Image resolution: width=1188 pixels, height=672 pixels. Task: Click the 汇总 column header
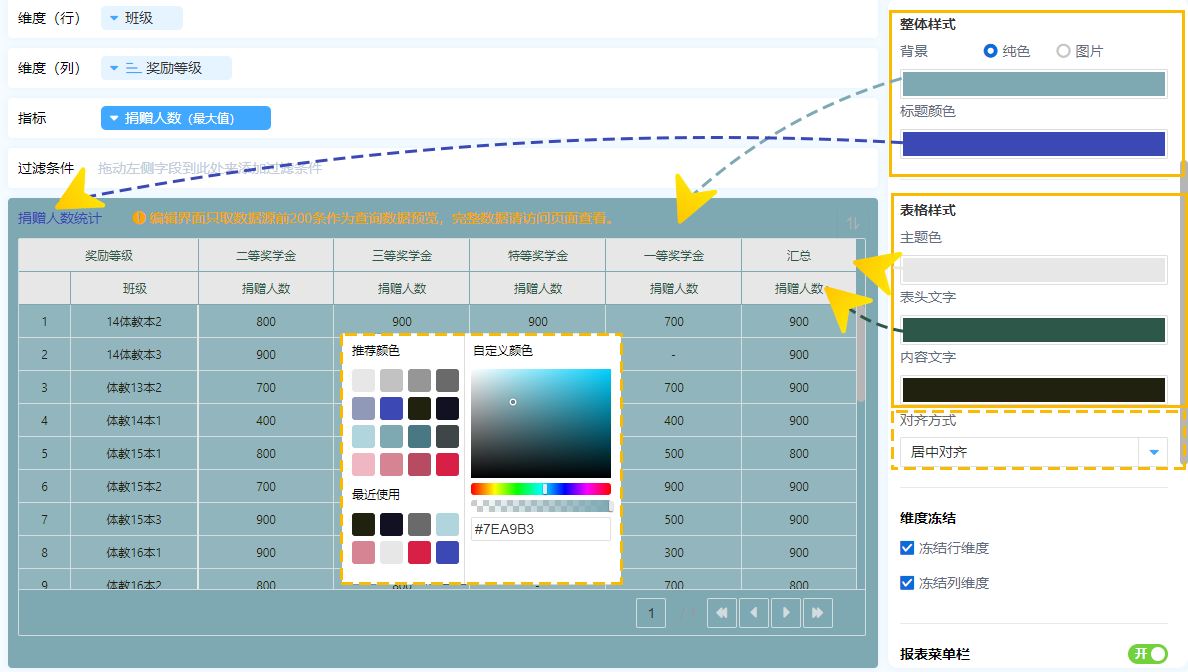[798, 256]
